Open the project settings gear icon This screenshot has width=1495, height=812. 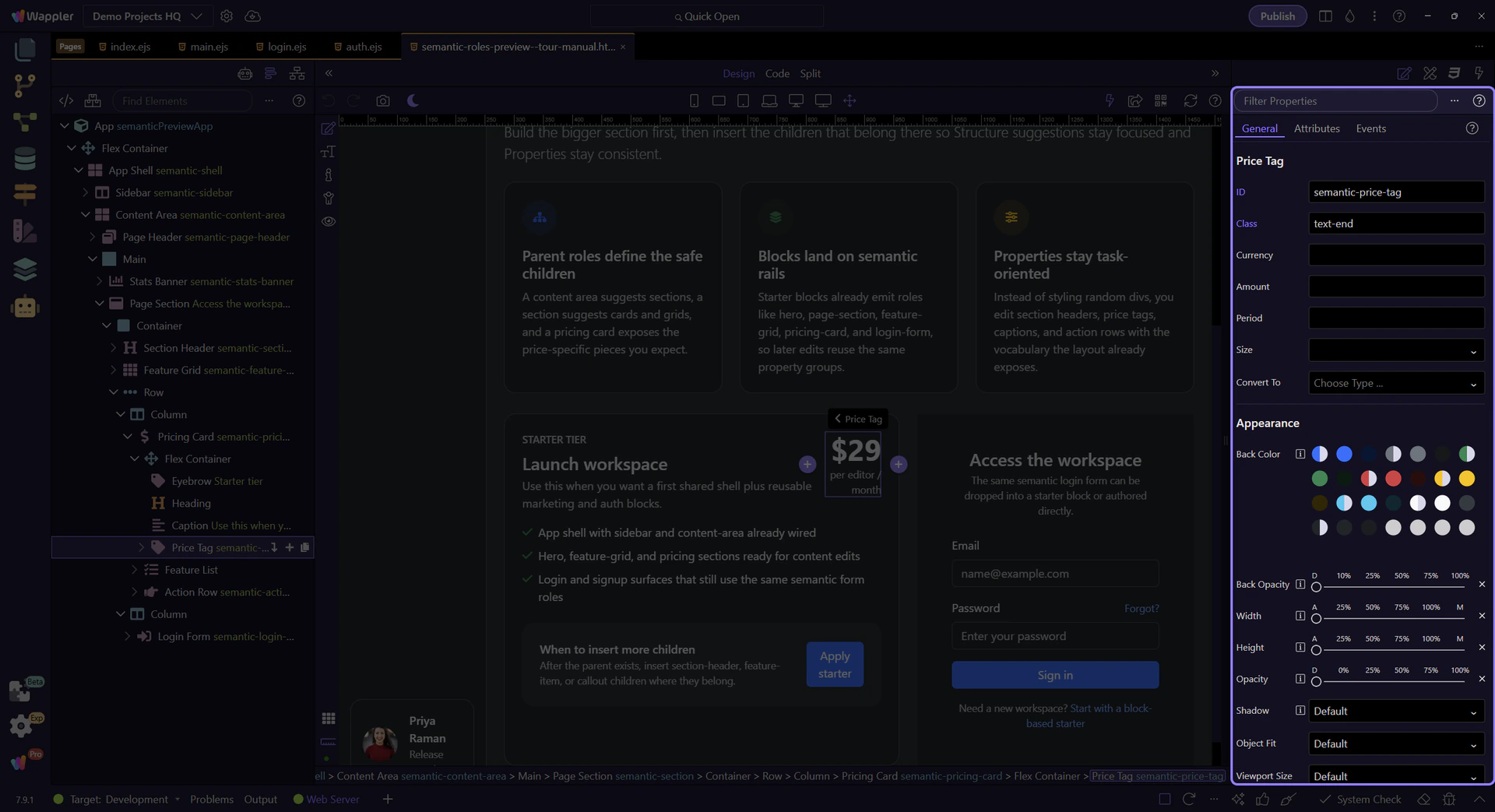click(x=227, y=16)
